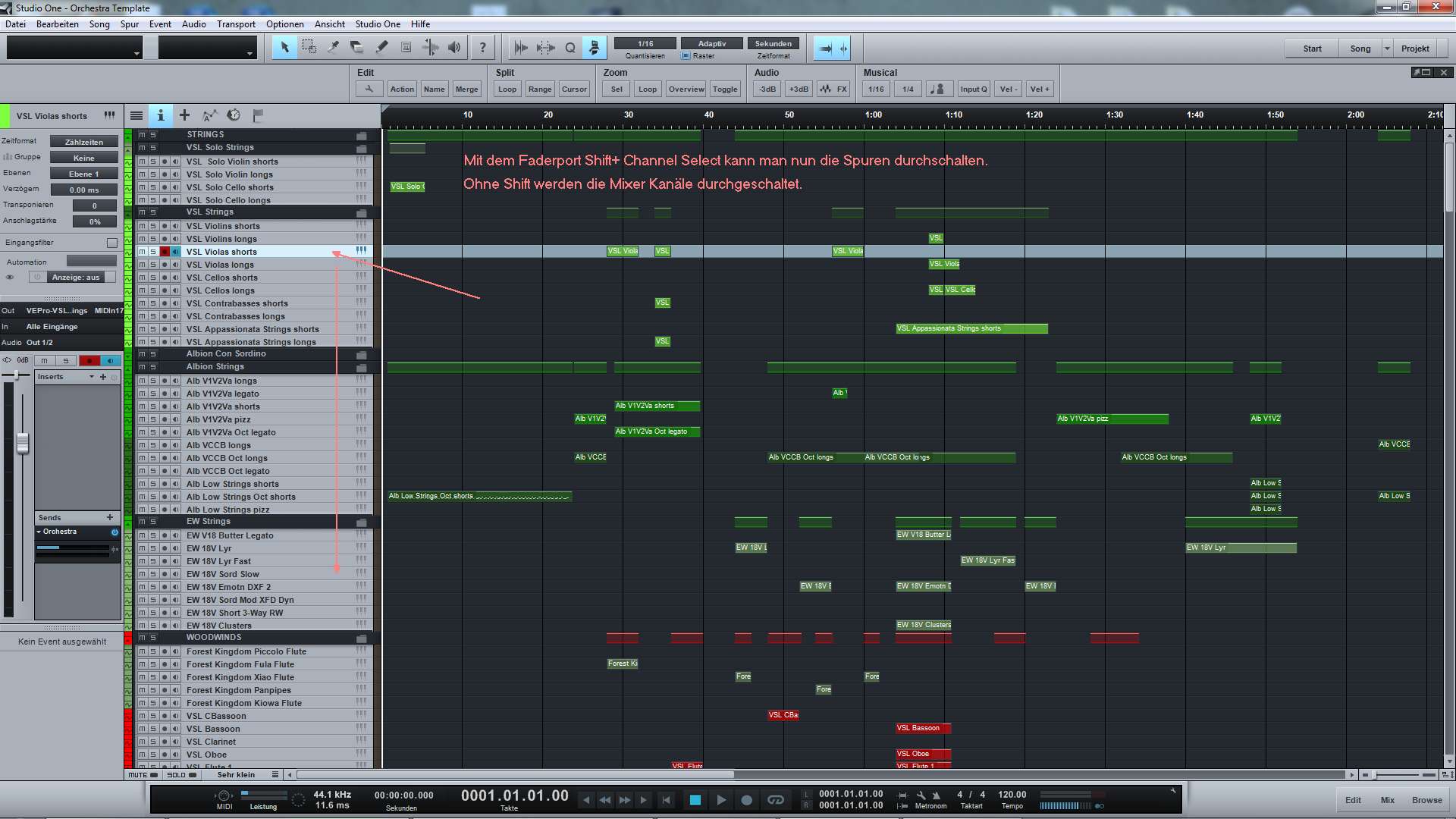Click the Quantize Q icon
The height and width of the screenshot is (819, 1456).
pyautogui.click(x=570, y=48)
